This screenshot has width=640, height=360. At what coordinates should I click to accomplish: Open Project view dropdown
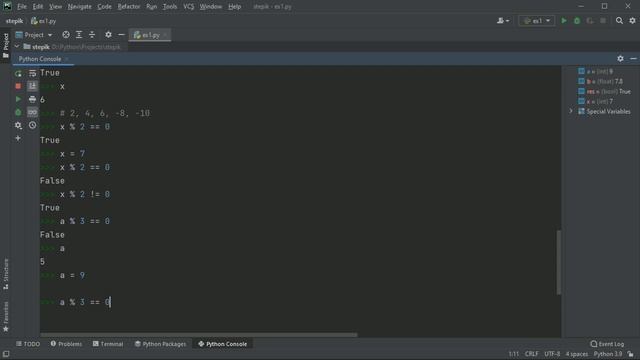coord(34,35)
